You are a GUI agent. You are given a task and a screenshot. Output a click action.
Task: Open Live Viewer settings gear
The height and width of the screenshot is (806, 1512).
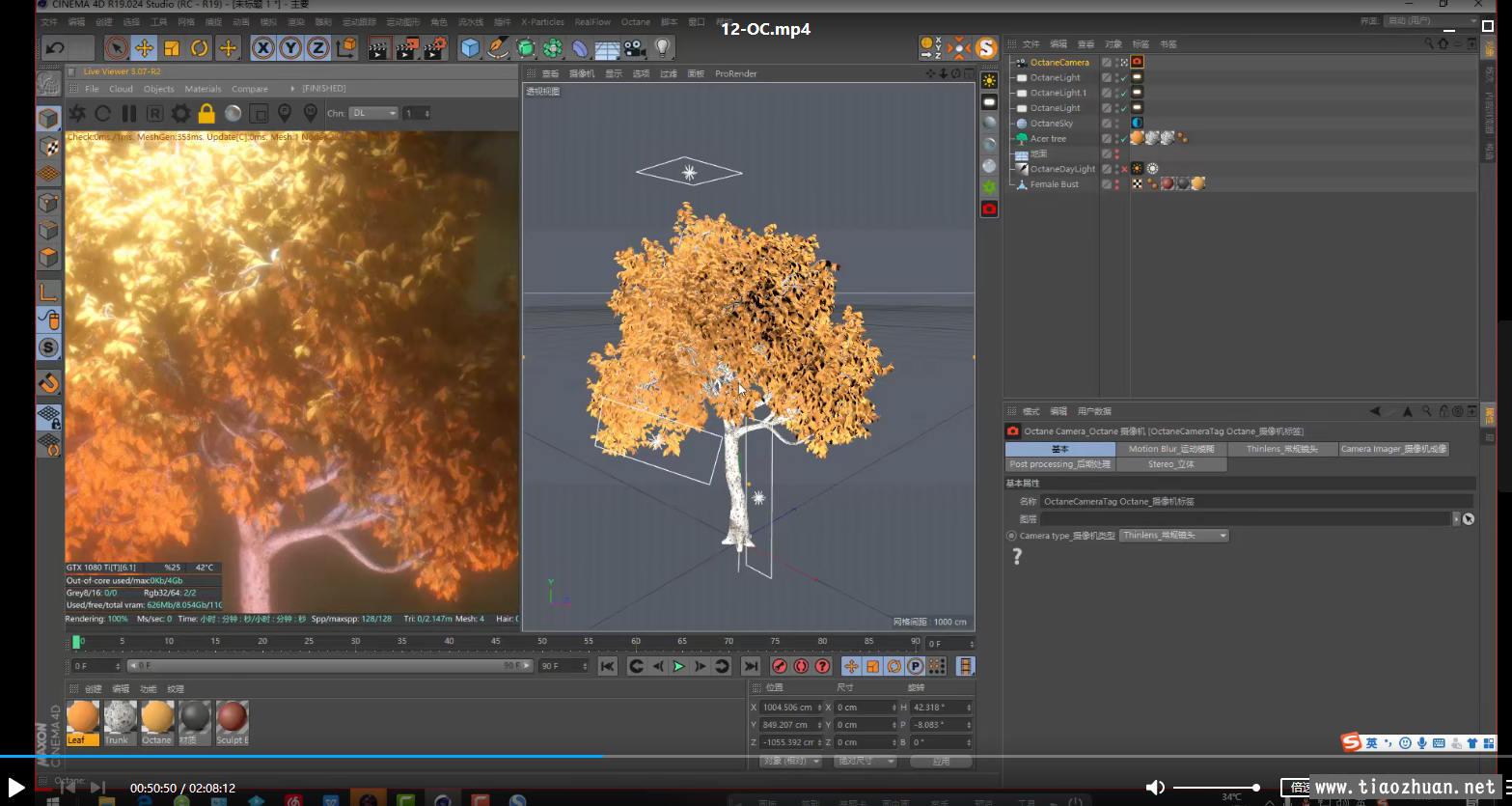pyautogui.click(x=180, y=113)
